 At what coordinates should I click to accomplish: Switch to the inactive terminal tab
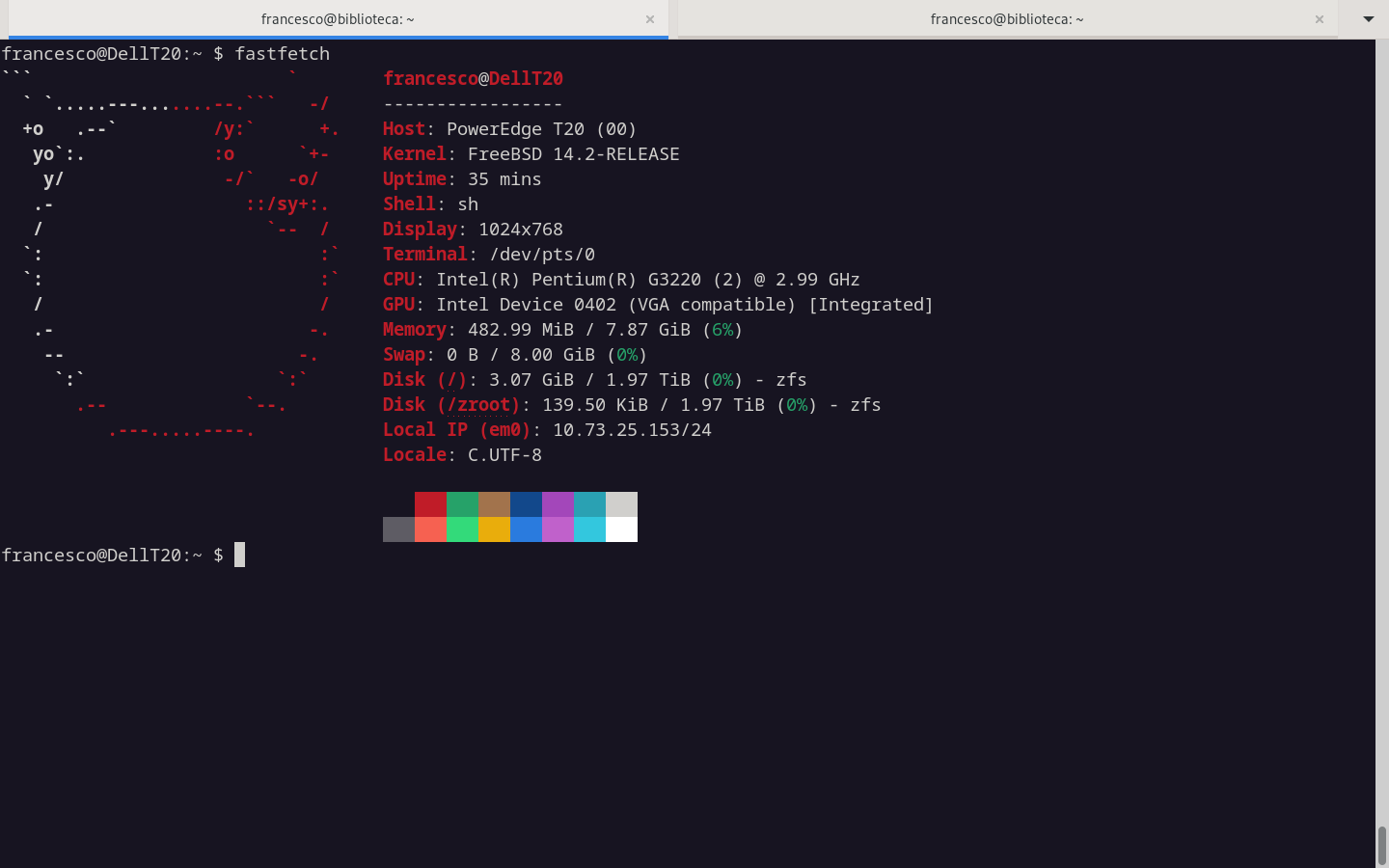coord(1006,19)
